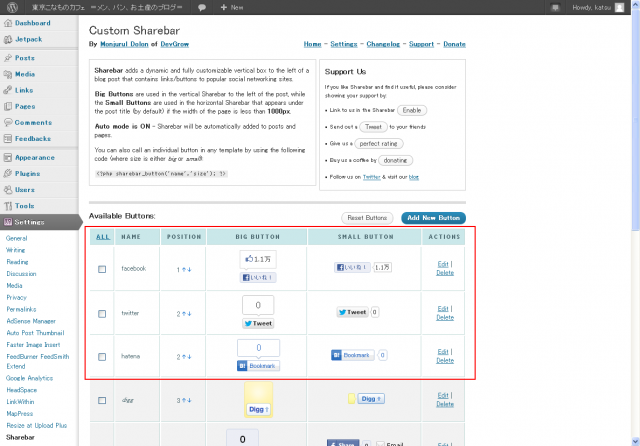Screen dimensions: 640x446
Task: Check the hatena row checkbox
Action: pyautogui.click(x=102, y=357)
